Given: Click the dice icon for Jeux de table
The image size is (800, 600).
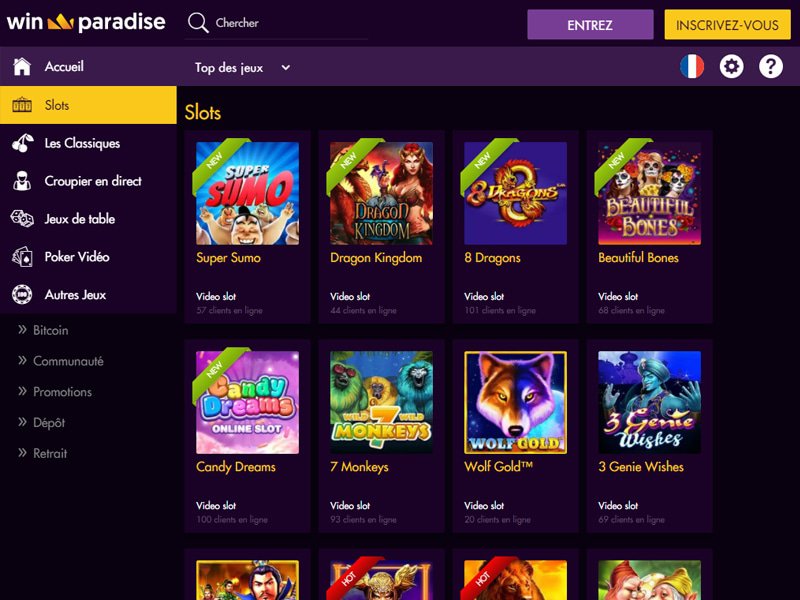Looking at the screenshot, I should coord(22,219).
